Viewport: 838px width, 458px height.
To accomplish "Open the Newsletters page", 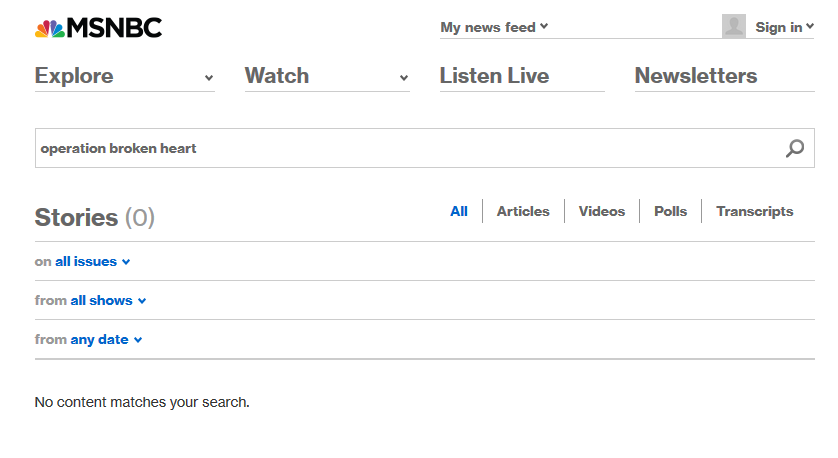I will [x=696, y=76].
